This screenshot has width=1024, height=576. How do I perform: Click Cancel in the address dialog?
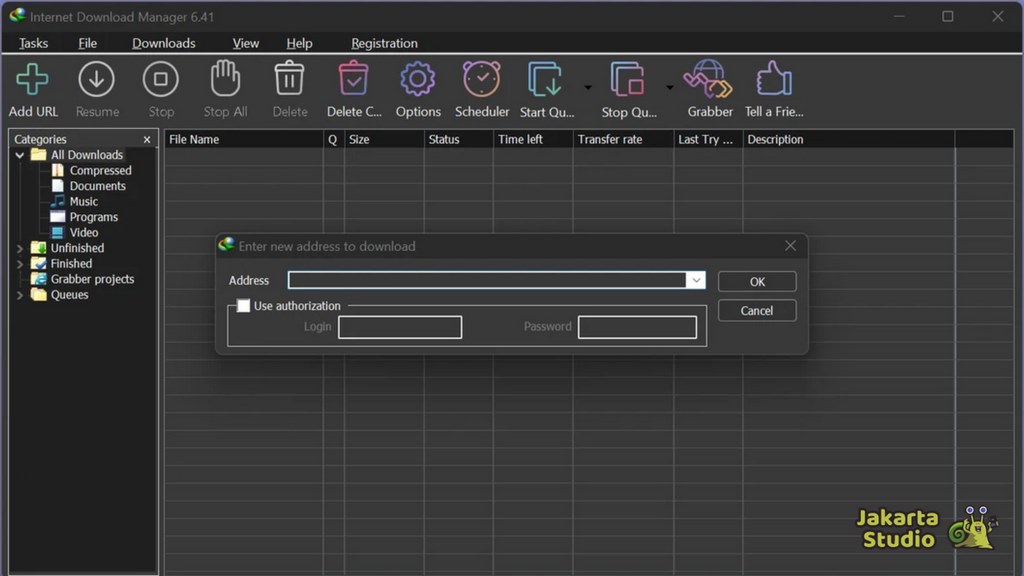coord(757,310)
